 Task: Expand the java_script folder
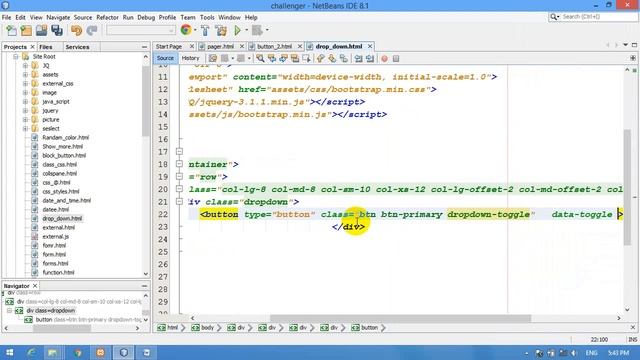25,102
